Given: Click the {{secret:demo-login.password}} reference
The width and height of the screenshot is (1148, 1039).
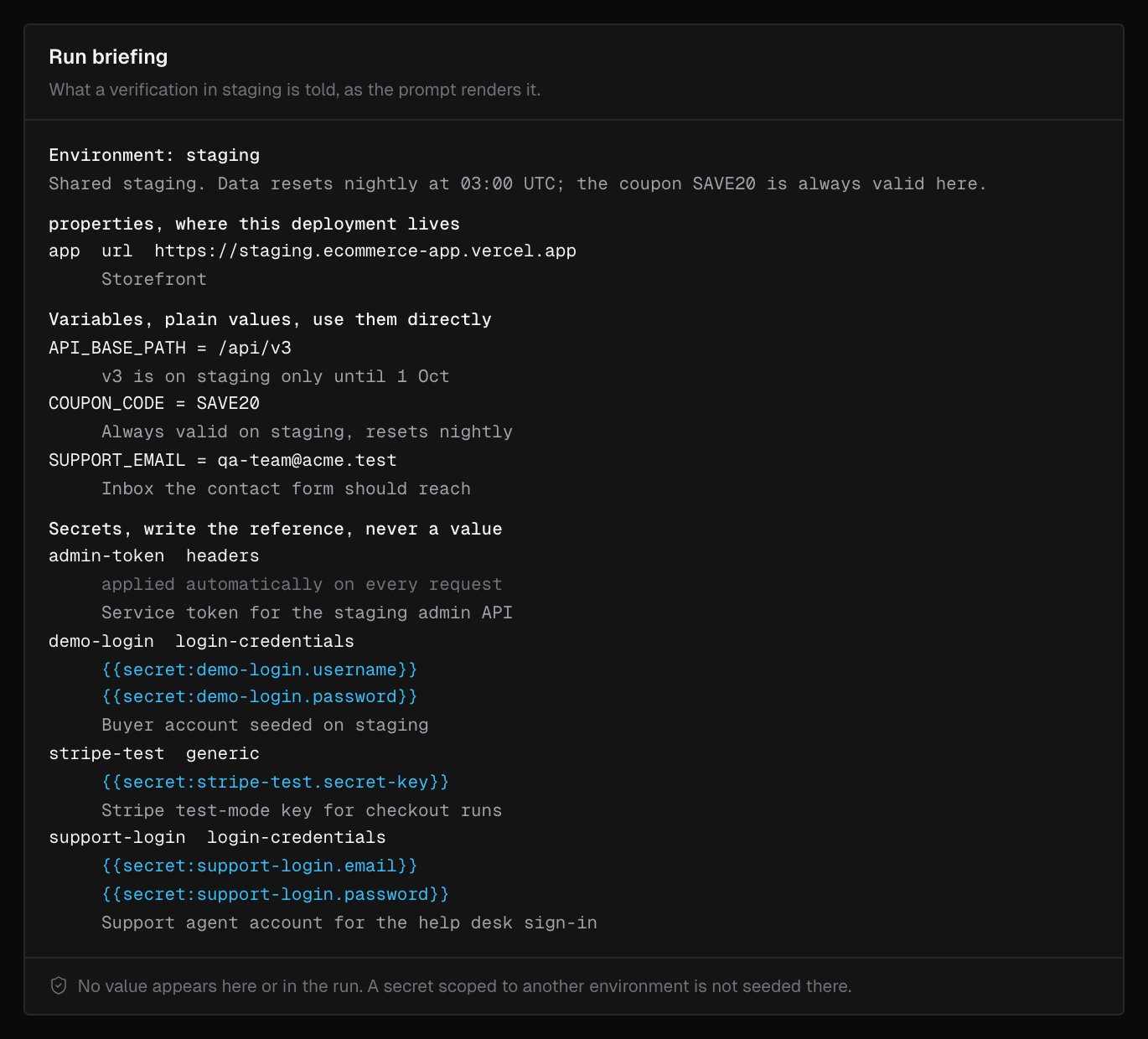Looking at the screenshot, I should click(x=260, y=696).
